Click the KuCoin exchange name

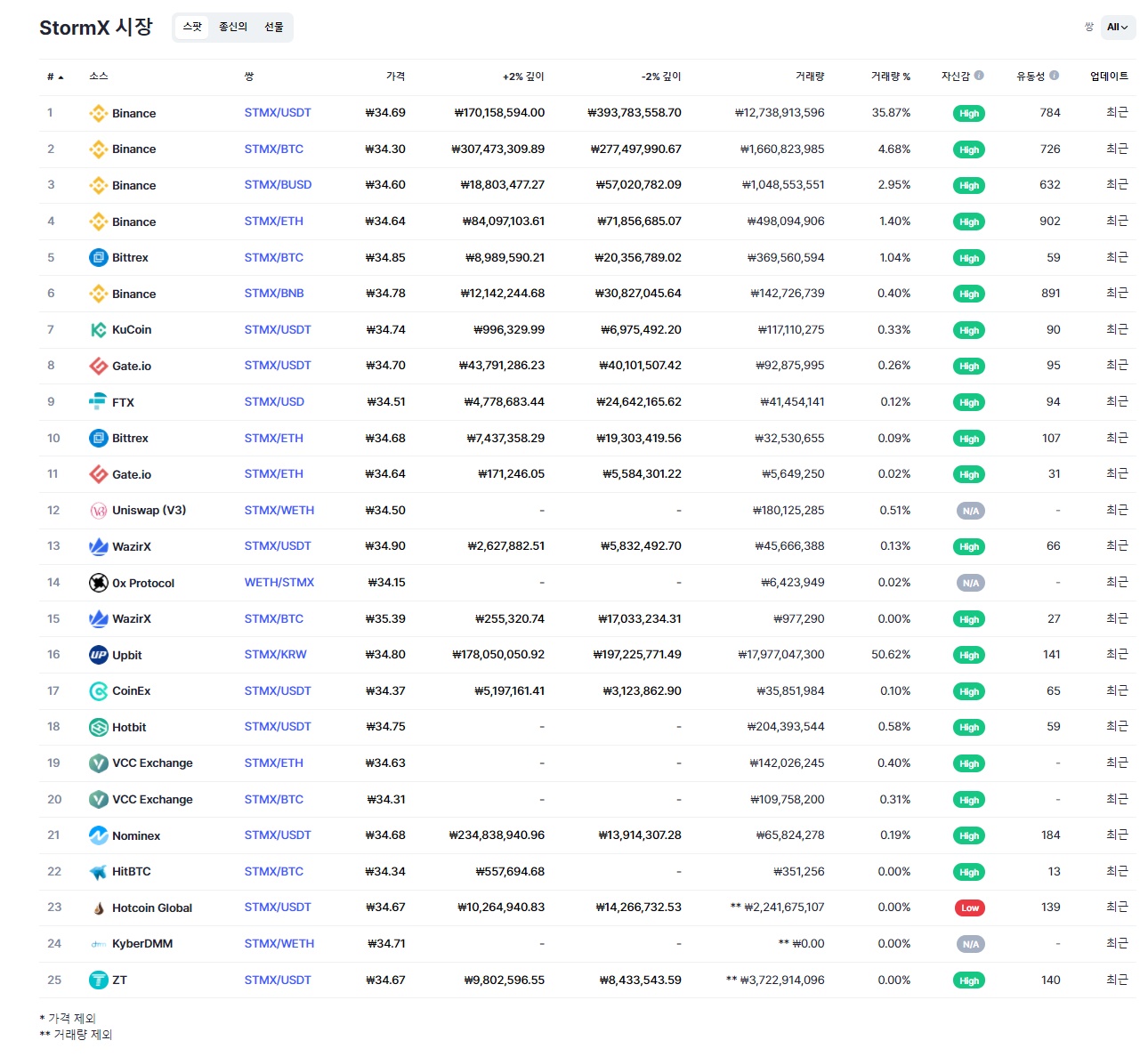pyautogui.click(x=132, y=329)
